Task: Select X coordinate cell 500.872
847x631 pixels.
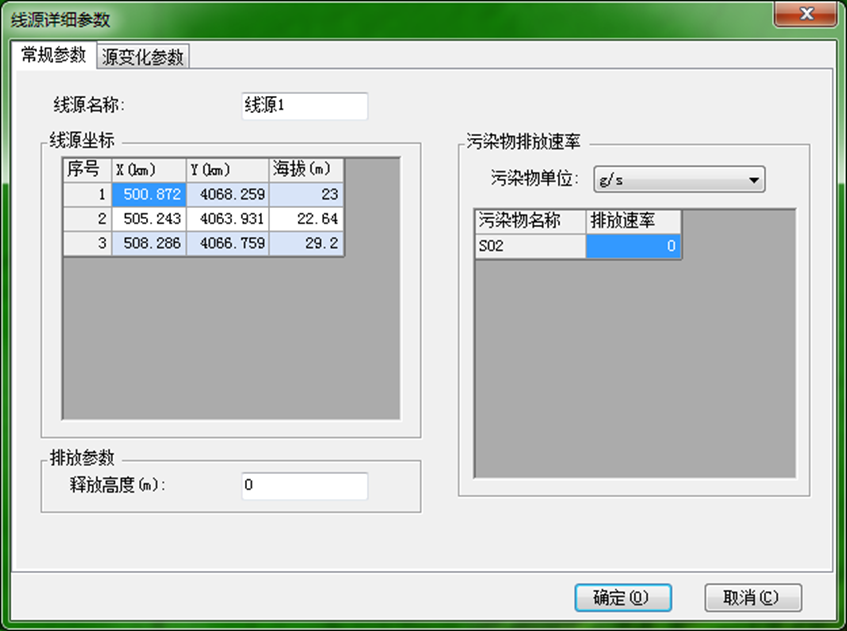Action: coord(148,195)
